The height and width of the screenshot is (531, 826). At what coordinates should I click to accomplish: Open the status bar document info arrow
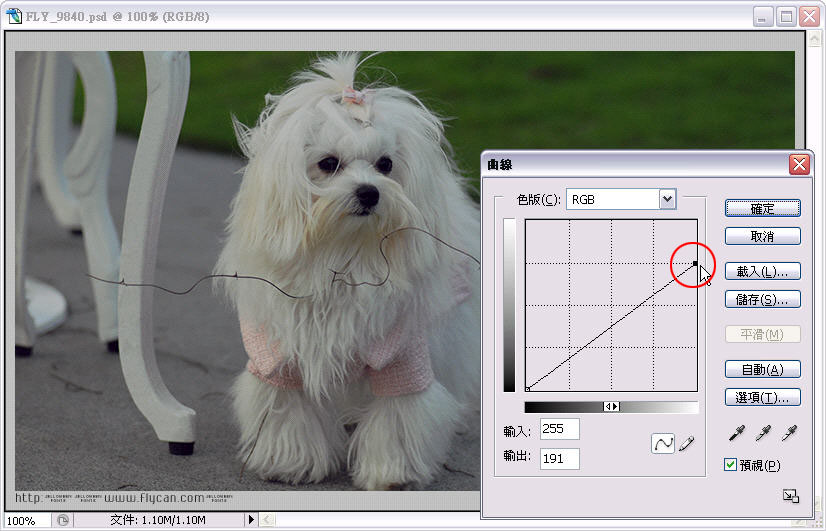point(251,520)
